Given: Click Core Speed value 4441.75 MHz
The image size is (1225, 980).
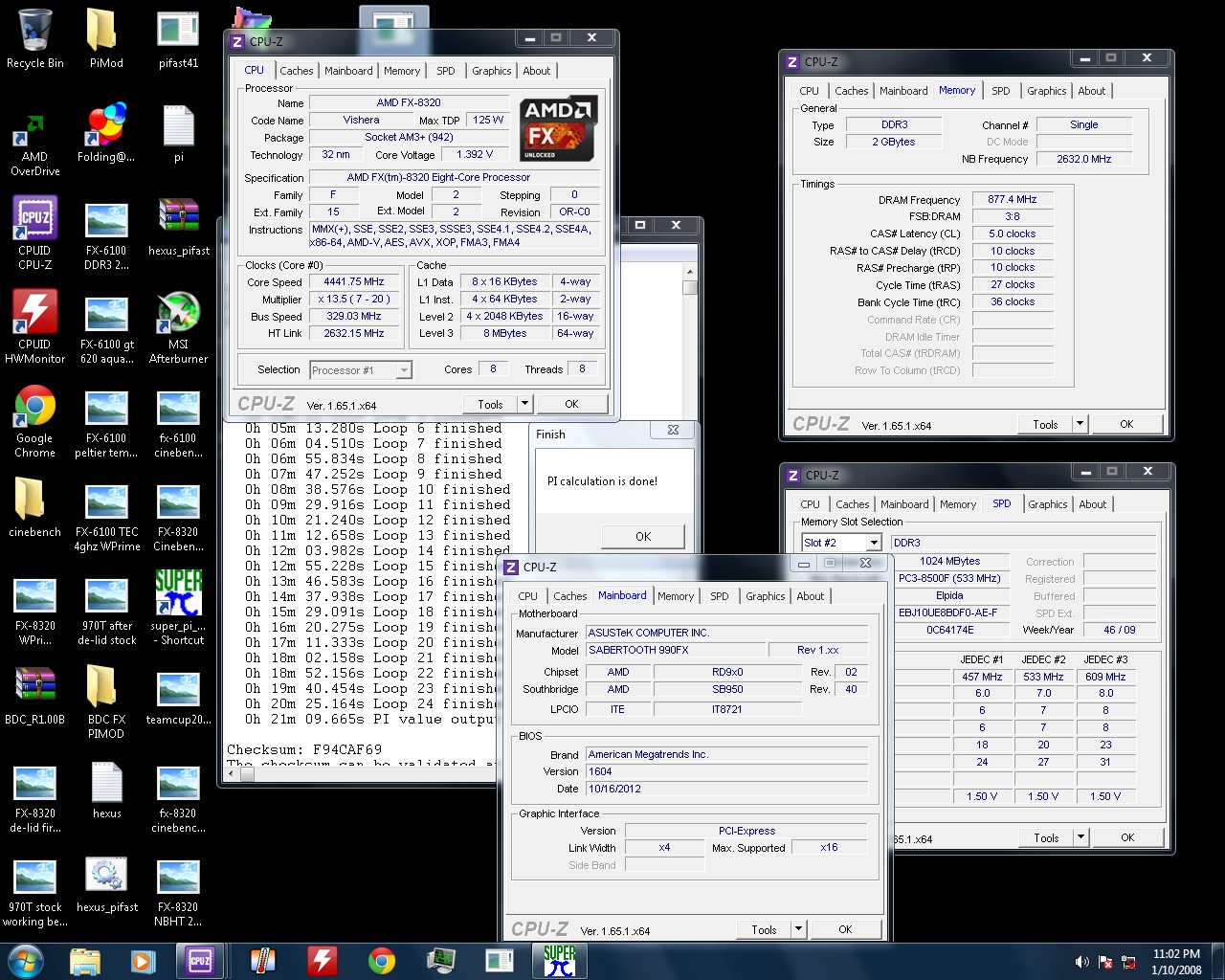Looking at the screenshot, I should 354,282.
